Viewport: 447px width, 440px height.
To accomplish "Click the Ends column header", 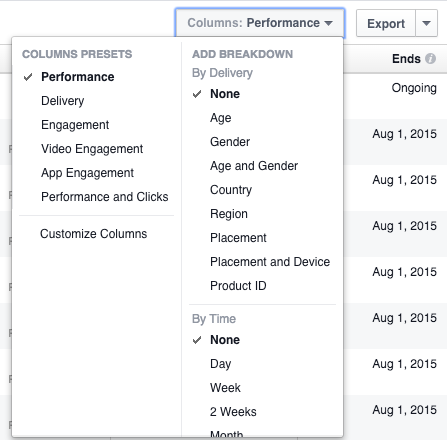I will pos(406,59).
